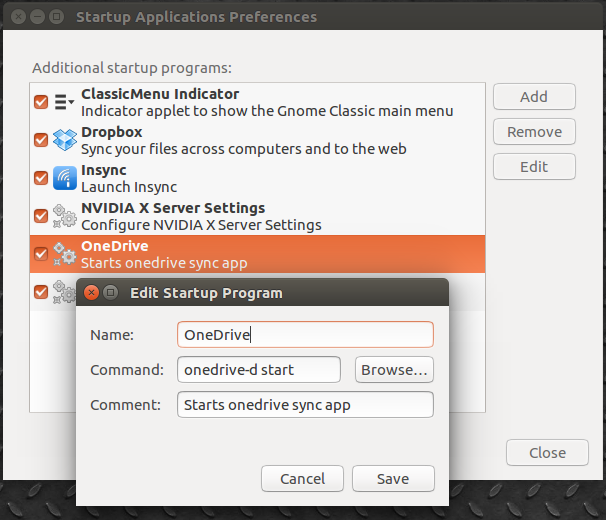Click the Insync blue signal icon
The height and width of the screenshot is (520, 606).
click(x=65, y=178)
